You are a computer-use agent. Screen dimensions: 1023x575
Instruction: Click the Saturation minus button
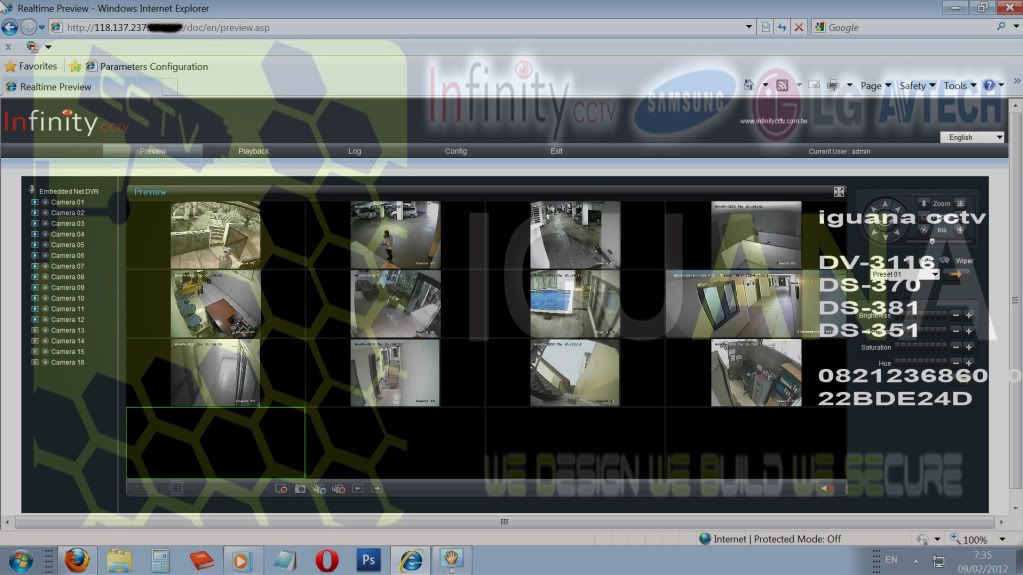tap(956, 347)
